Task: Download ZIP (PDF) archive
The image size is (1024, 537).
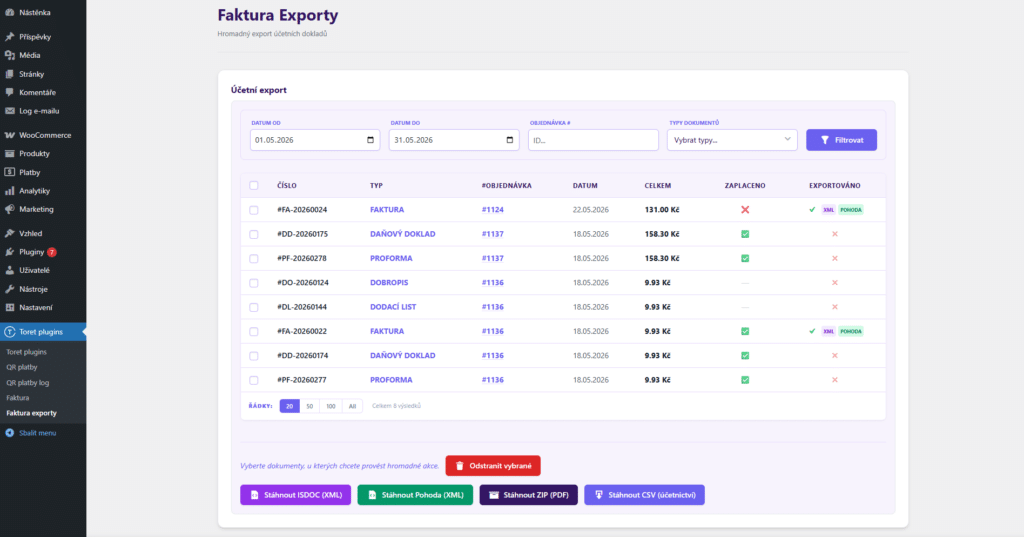Action: coord(528,495)
